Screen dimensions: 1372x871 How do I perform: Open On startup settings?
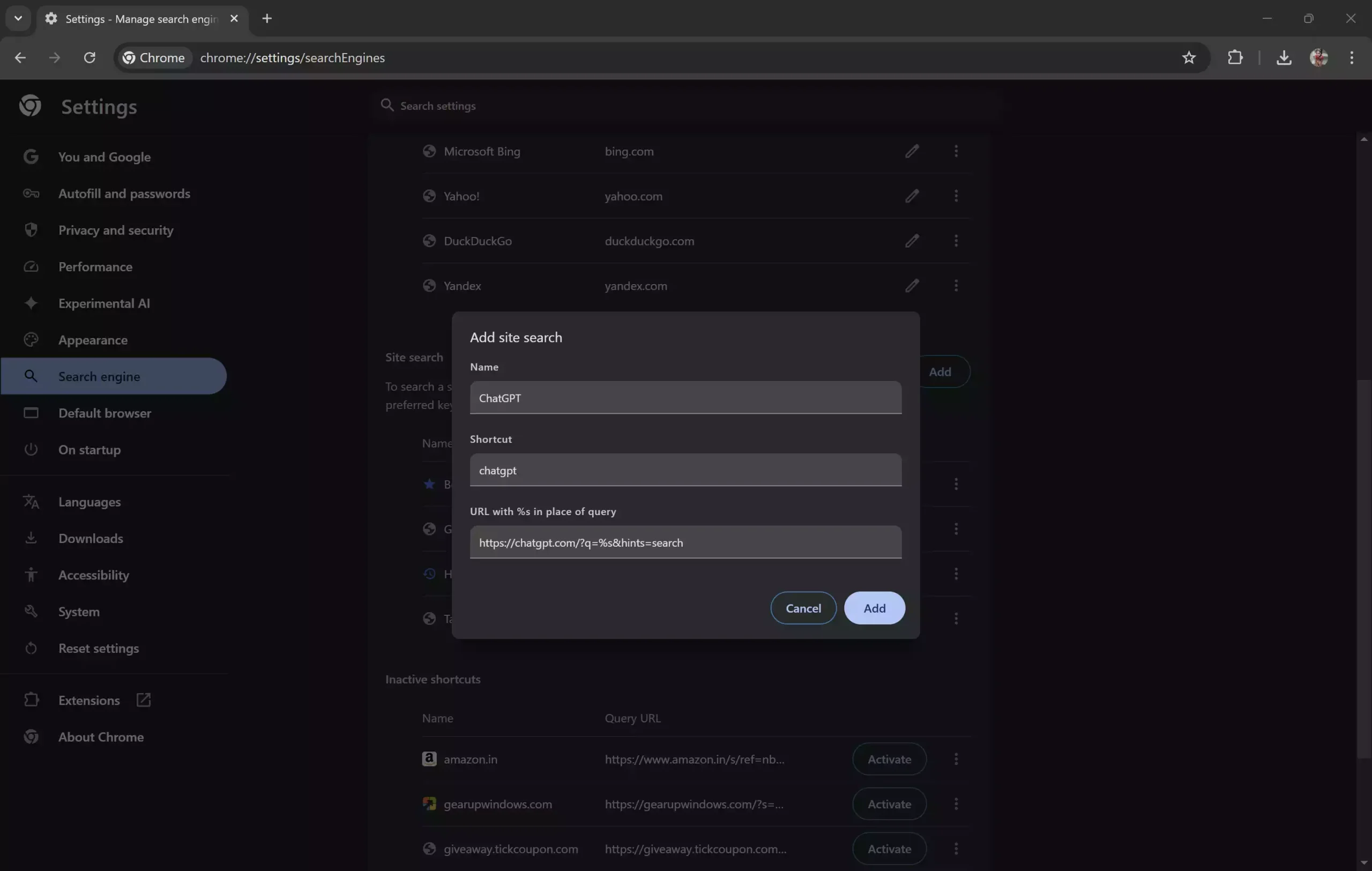click(114, 450)
